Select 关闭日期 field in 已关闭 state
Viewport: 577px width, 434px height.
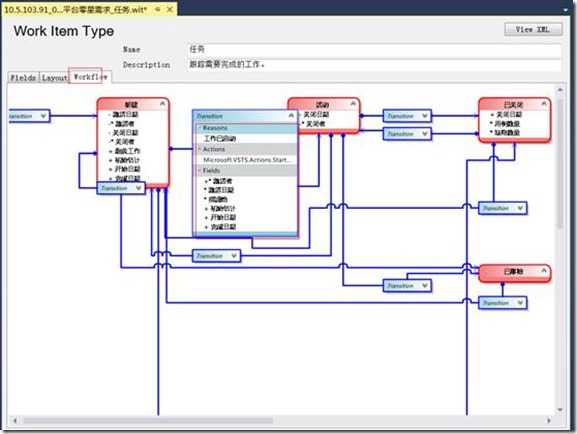pyautogui.click(x=509, y=115)
